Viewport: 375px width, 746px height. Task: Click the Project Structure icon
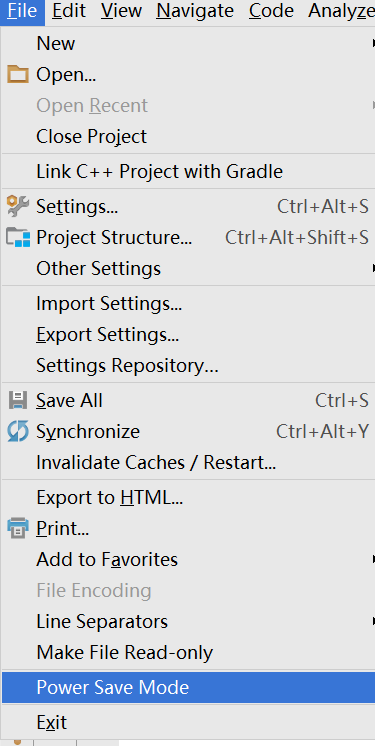coord(18,237)
